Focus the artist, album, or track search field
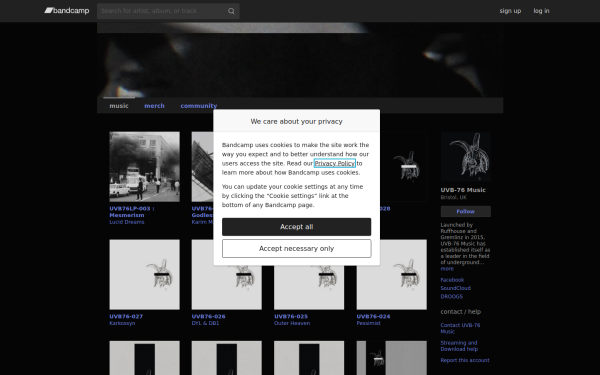Viewport: 600px width, 375px height. [x=168, y=11]
